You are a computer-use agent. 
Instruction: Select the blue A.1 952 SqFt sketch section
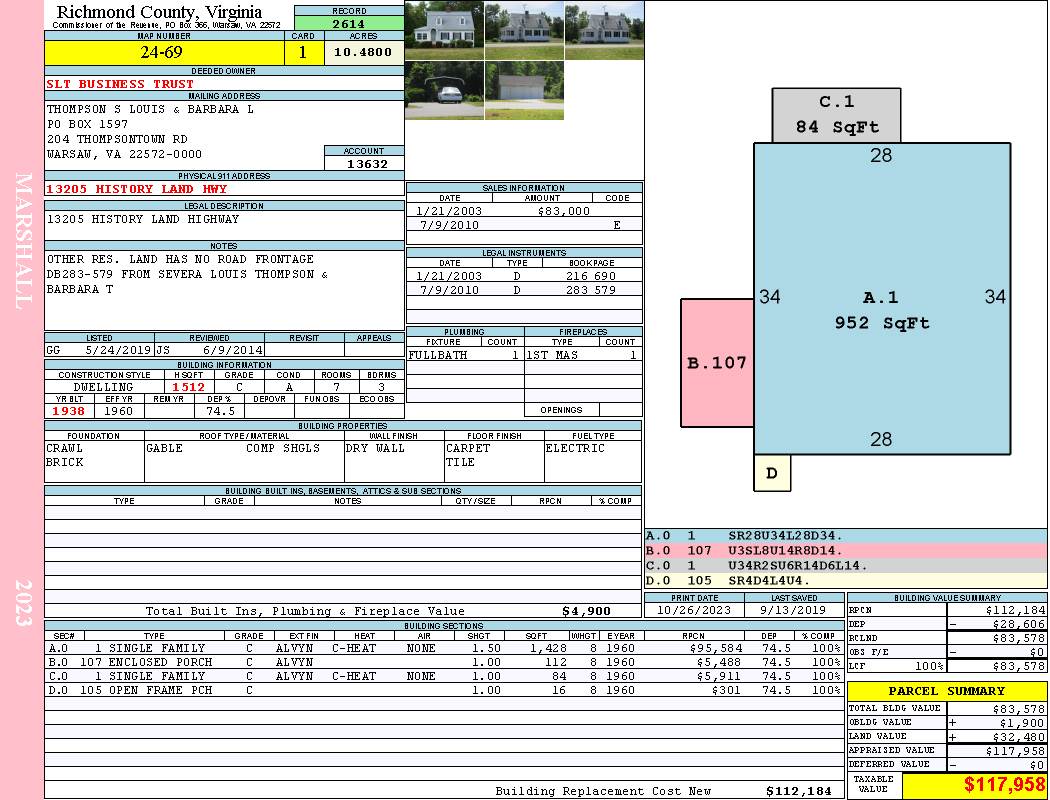click(x=882, y=299)
